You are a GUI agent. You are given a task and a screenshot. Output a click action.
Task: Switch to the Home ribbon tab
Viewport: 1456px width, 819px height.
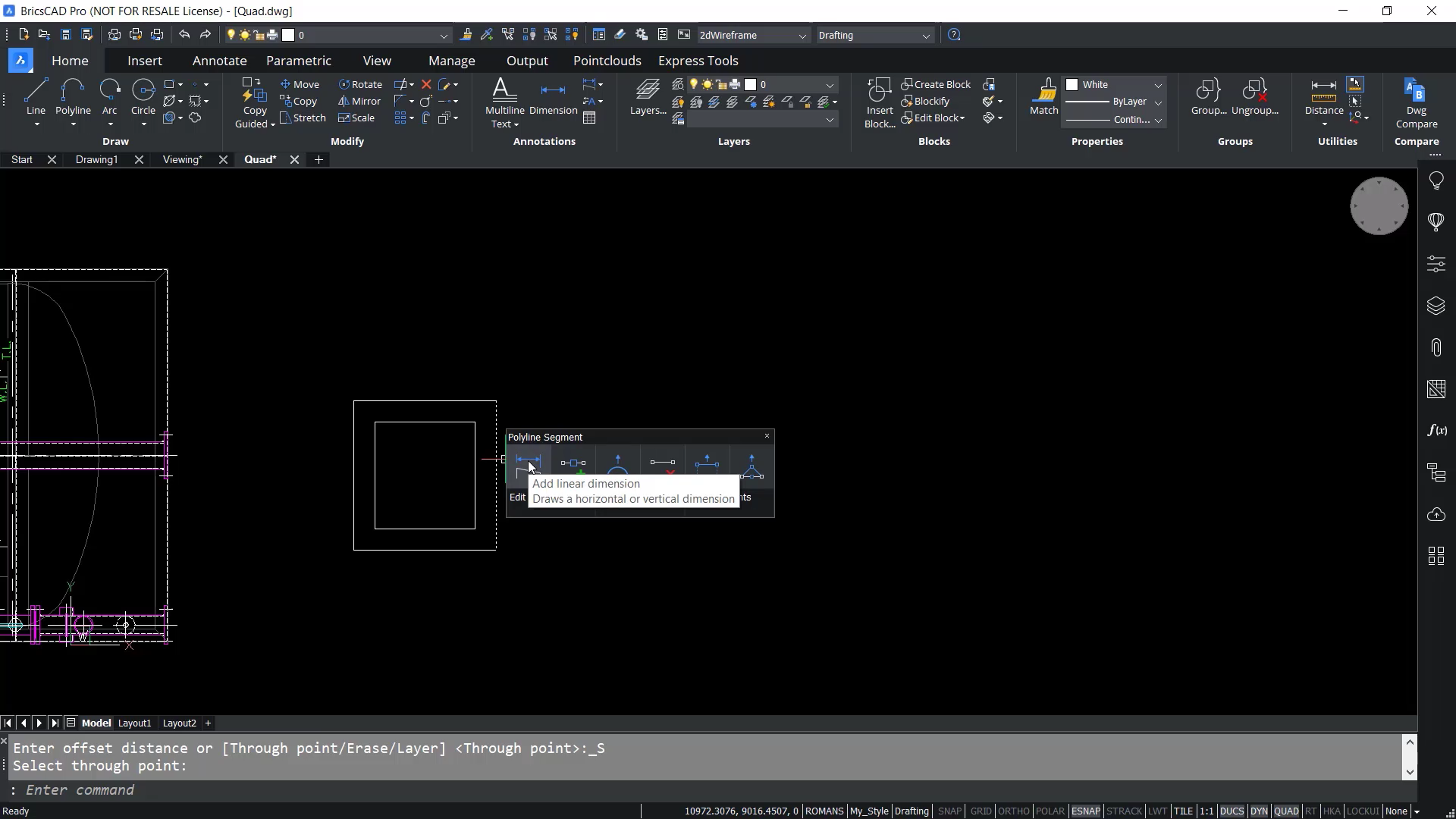point(69,60)
